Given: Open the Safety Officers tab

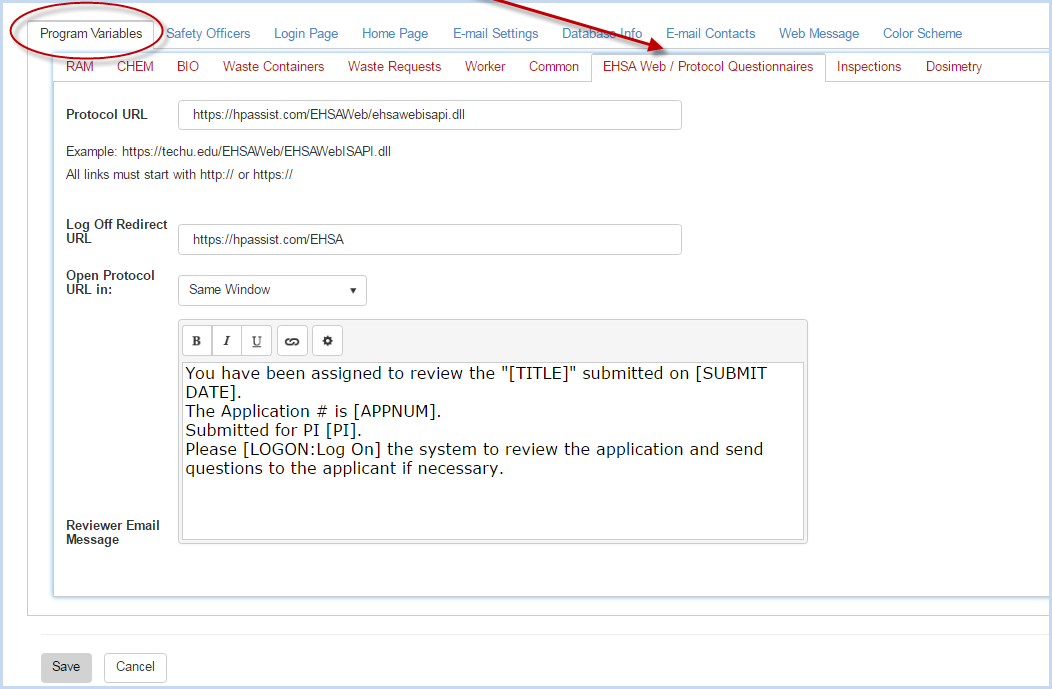Looking at the screenshot, I should [208, 34].
